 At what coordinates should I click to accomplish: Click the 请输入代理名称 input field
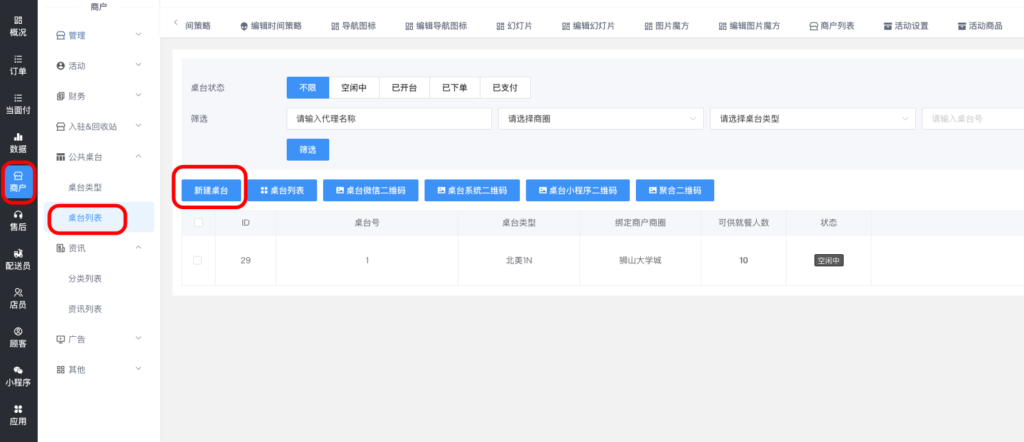388,119
